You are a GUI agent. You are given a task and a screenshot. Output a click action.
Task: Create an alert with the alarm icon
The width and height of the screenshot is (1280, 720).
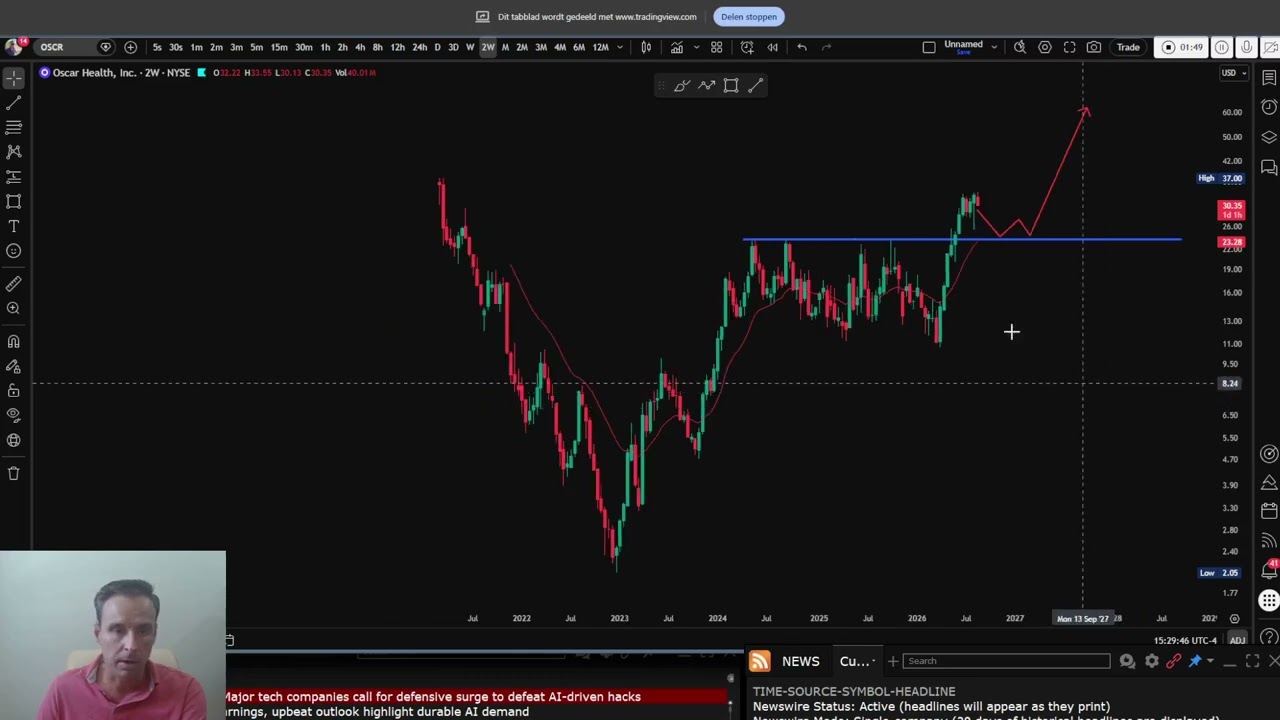[747, 47]
